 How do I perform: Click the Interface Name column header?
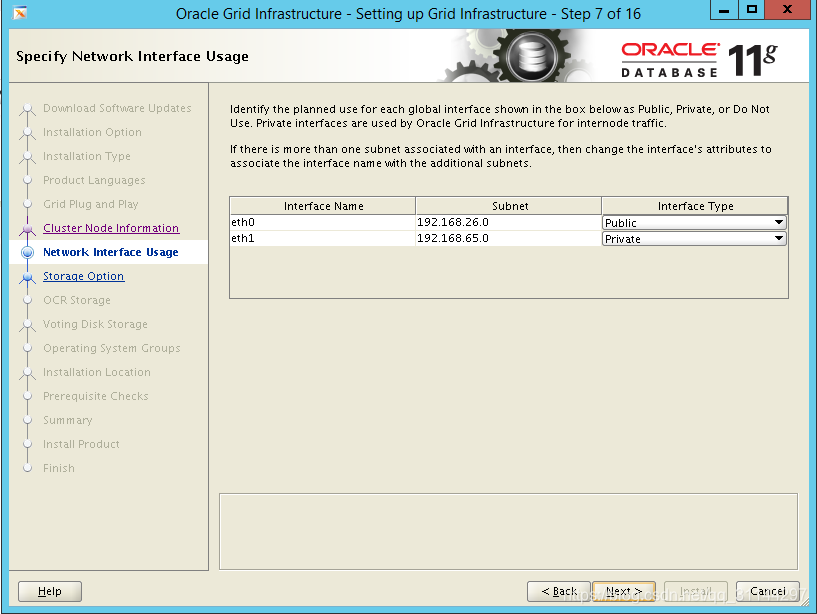coord(323,206)
